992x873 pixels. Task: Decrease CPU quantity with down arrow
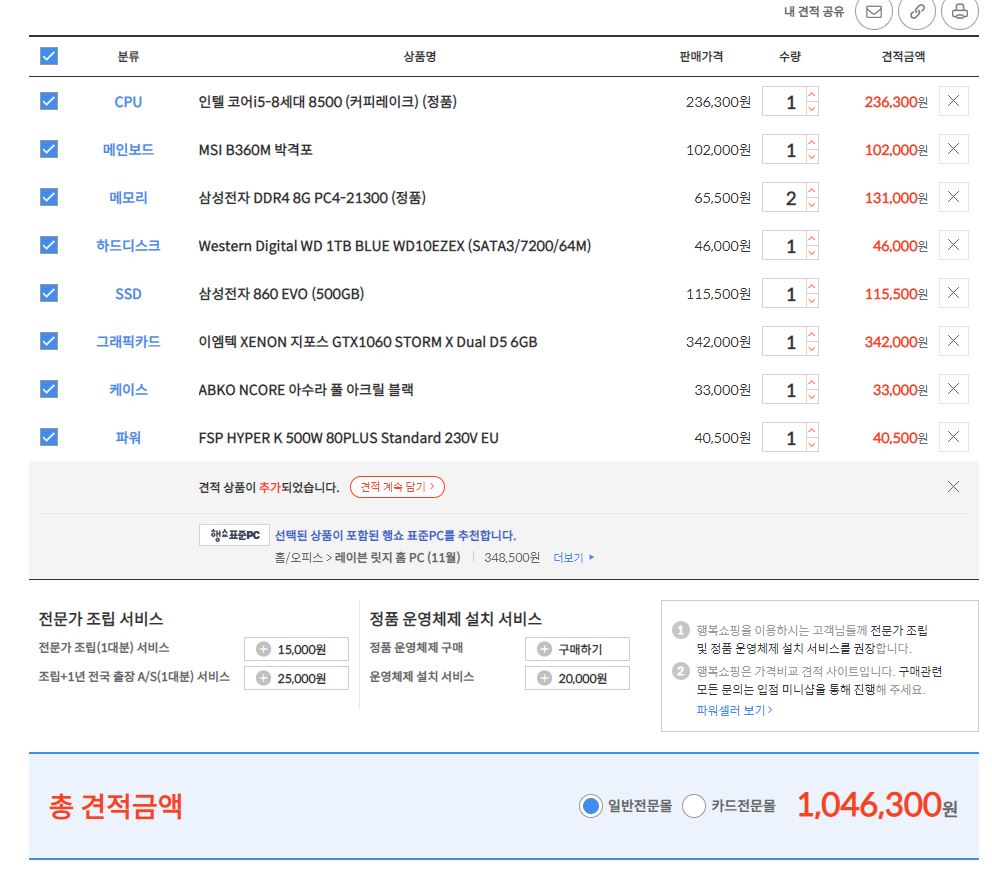tap(811, 109)
